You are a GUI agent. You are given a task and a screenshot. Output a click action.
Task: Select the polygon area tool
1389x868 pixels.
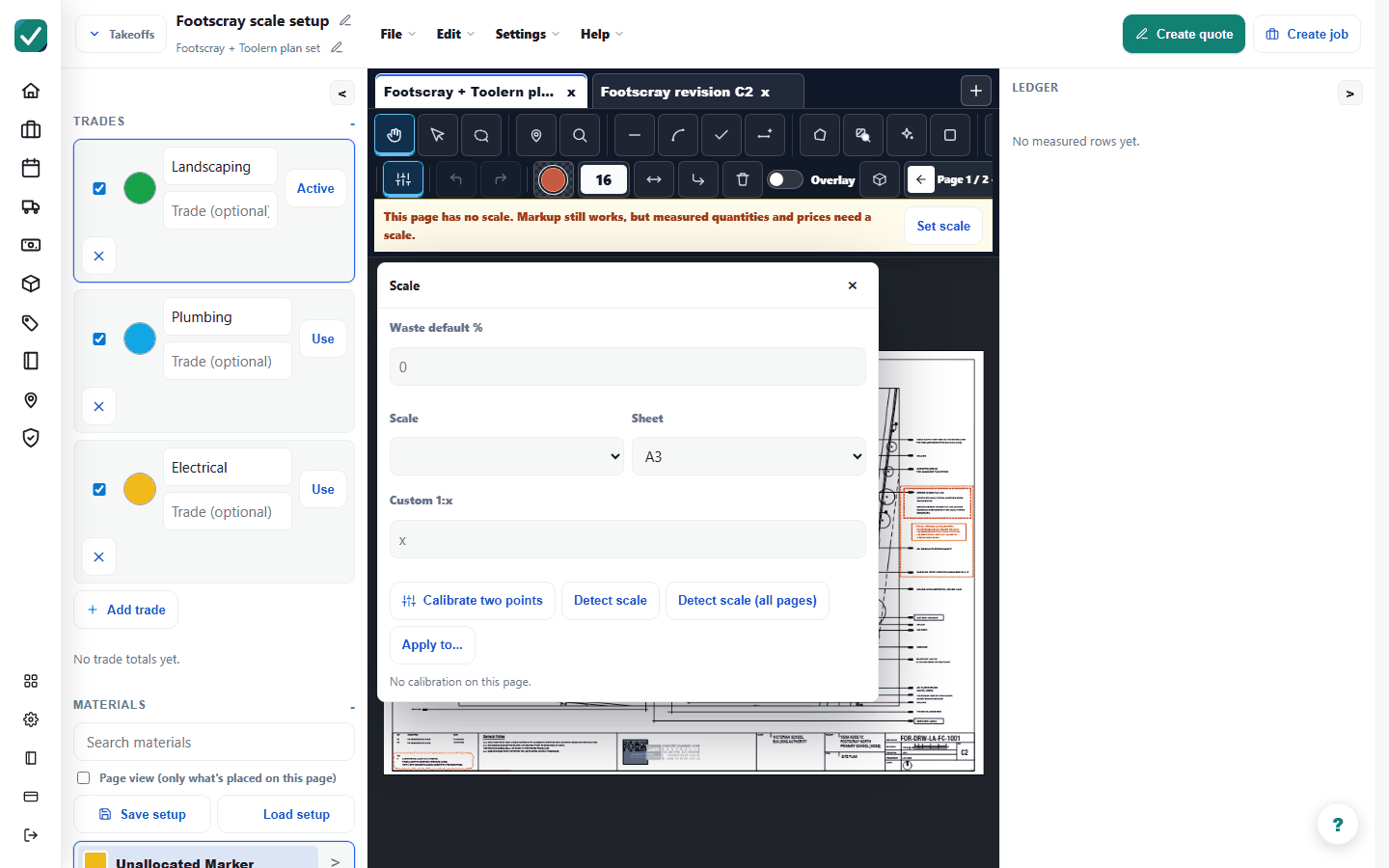(820, 135)
